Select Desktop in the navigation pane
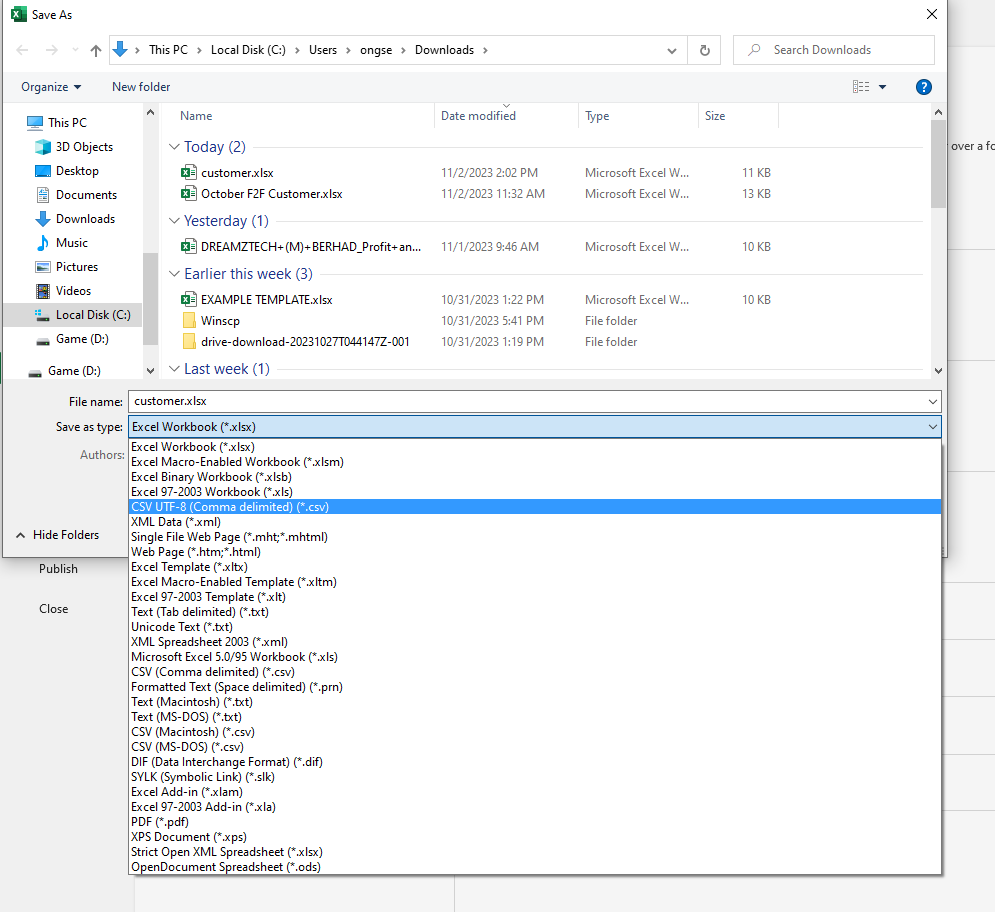This screenshot has height=912, width=995. (x=67, y=171)
